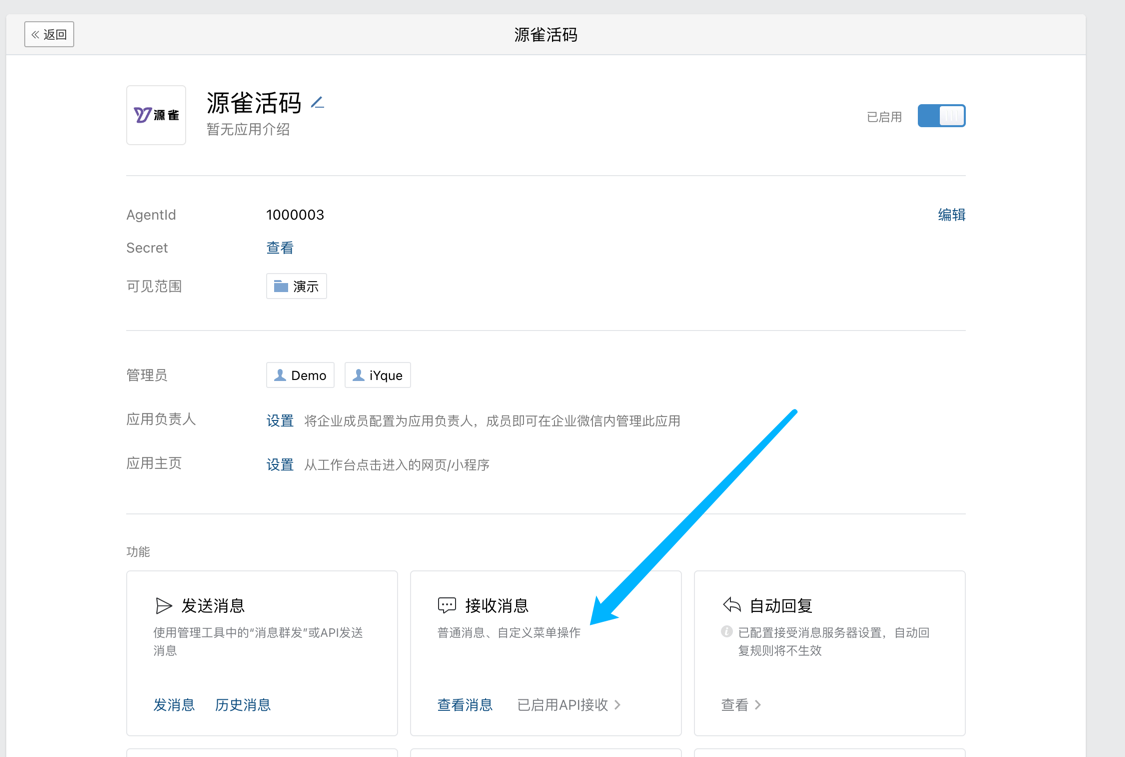Click the Demo administrator tag
The height and width of the screenshot is (757, 1125).
[300, 375]
